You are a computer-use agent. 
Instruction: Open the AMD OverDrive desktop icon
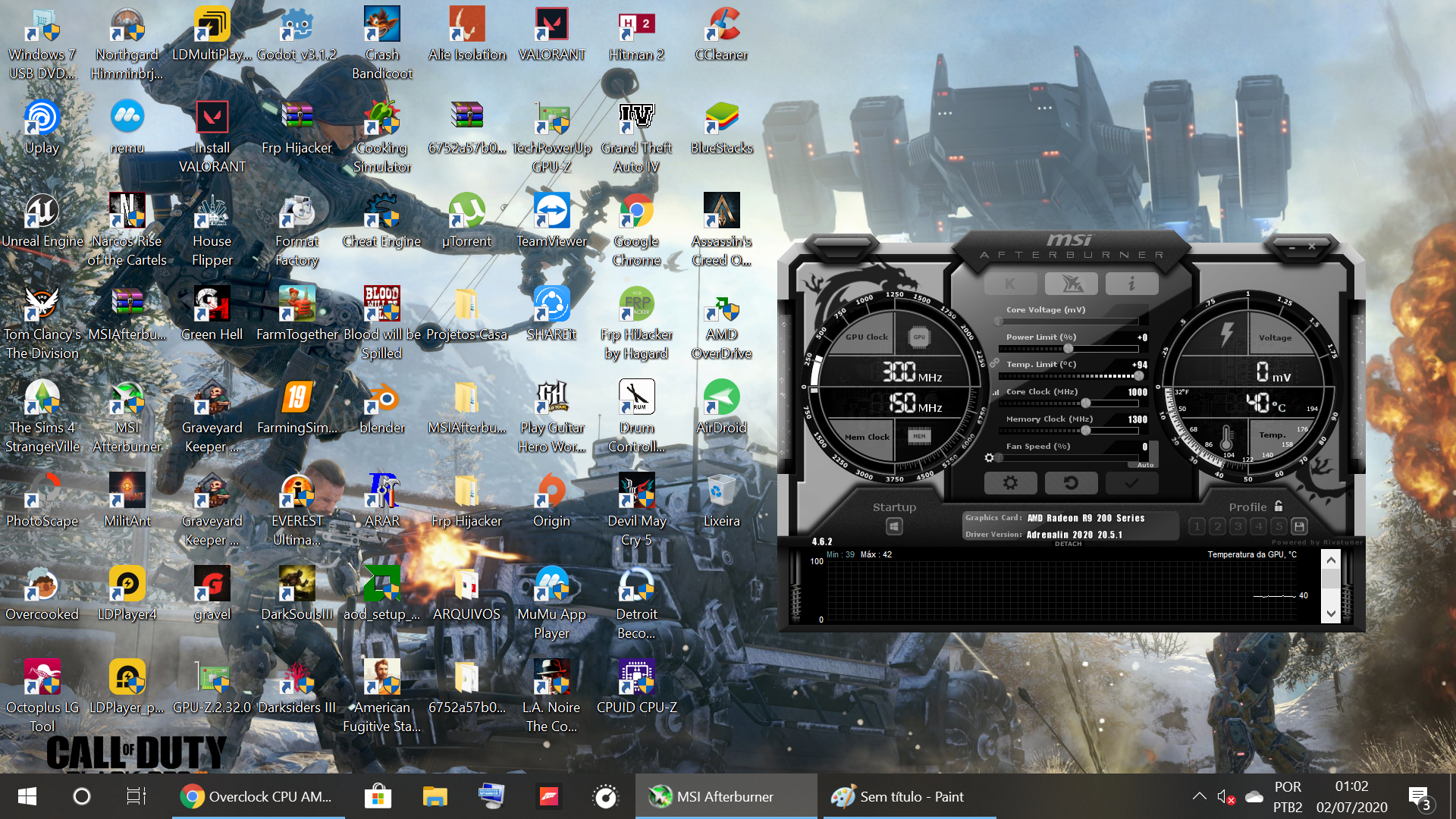(x=721, y=324)
